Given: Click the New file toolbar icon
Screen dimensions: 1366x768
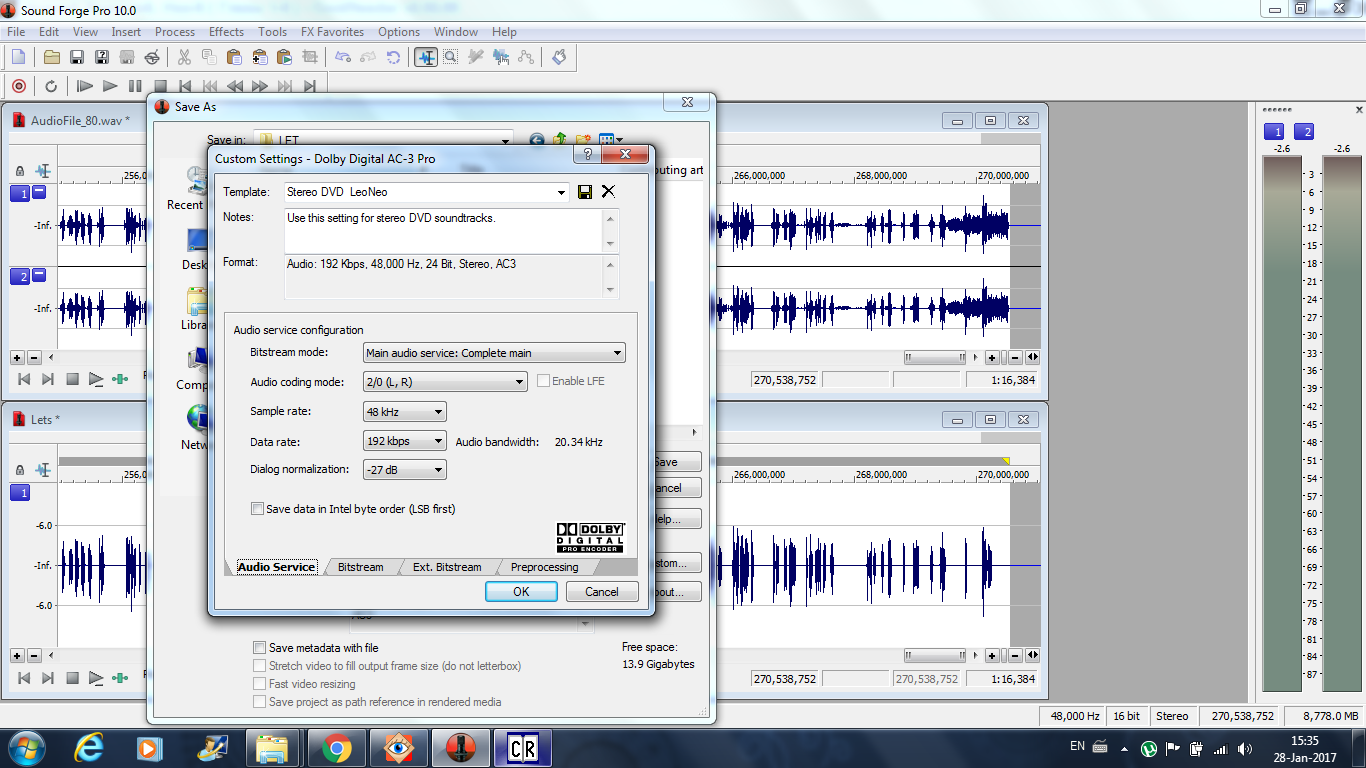Looking at the screenshot, I should pos(18,57).
